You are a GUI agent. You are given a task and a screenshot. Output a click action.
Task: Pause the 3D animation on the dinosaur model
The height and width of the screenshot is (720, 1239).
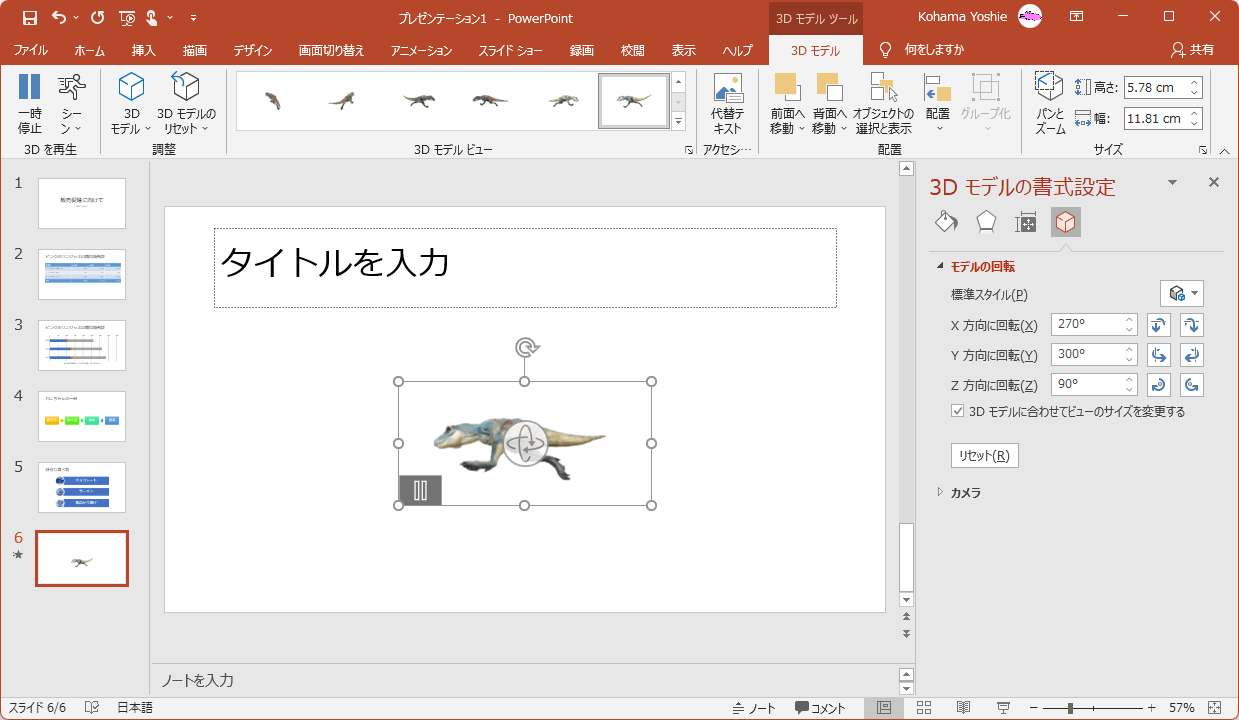pyautogui.click(x=420, y=490)
